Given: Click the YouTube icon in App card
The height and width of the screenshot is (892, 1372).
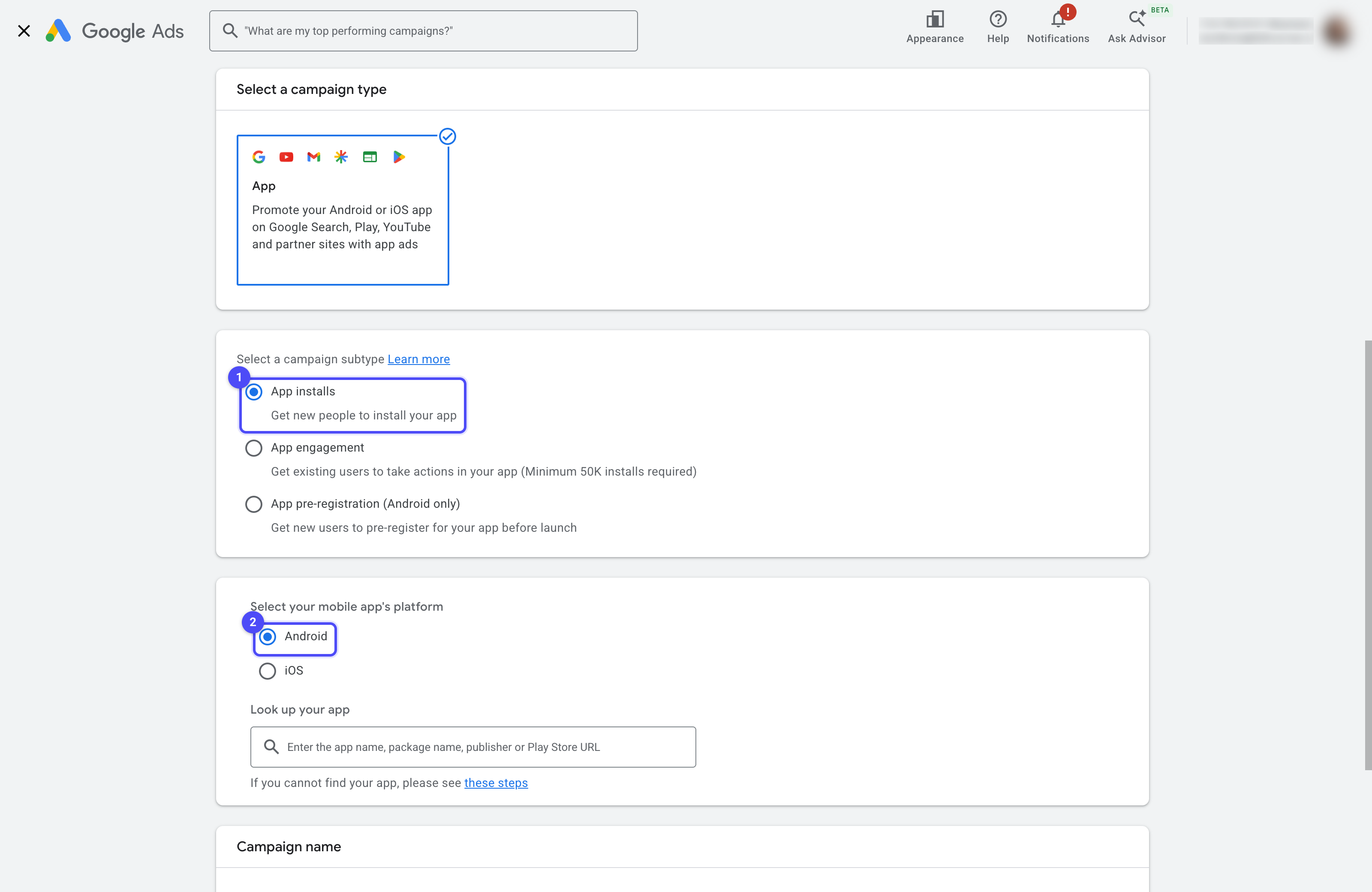Looking at the screenshot, I should (x=286, y=157).
